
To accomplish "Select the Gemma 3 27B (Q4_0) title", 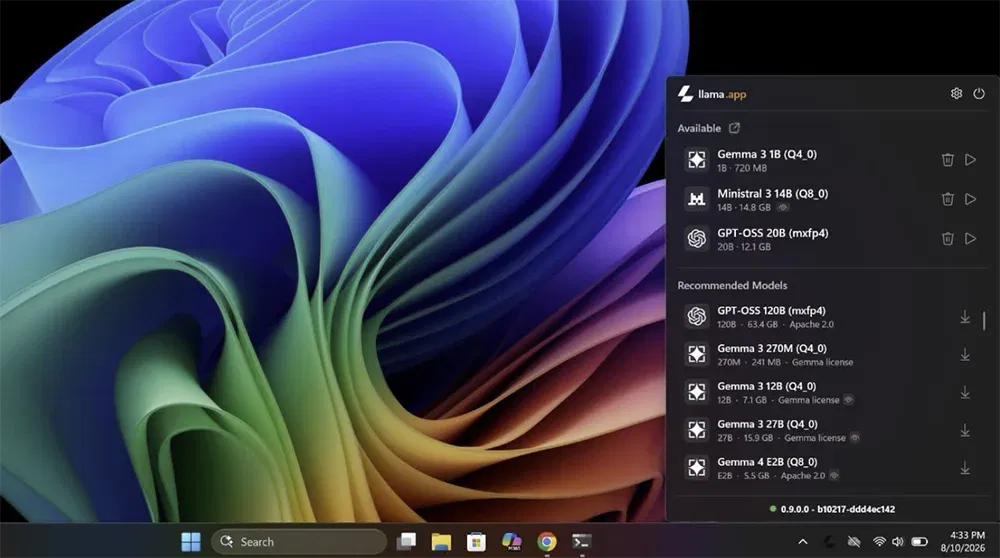I will click(x=767, y=423).
